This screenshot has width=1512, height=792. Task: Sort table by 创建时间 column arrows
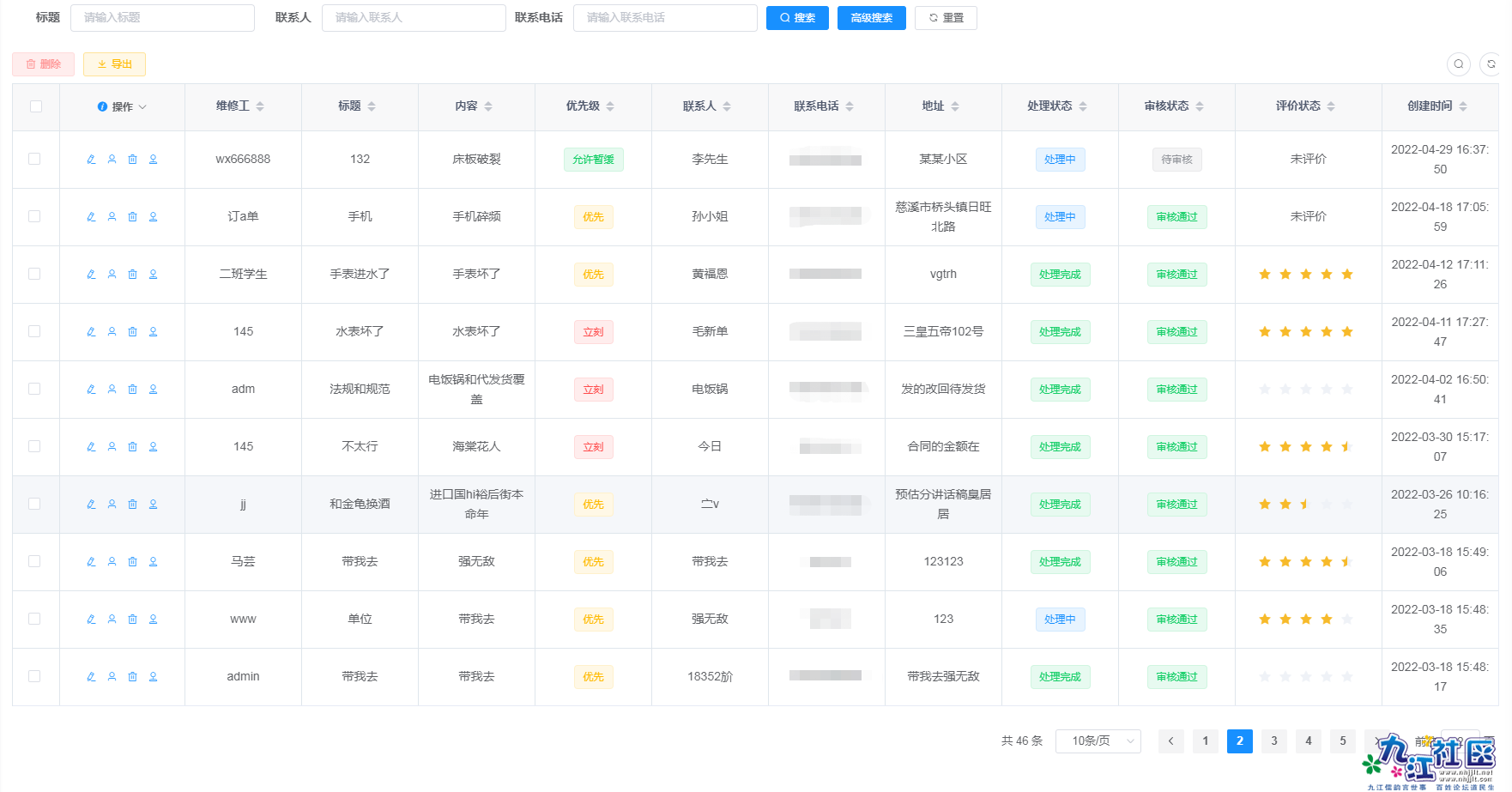coord(1463,106)
